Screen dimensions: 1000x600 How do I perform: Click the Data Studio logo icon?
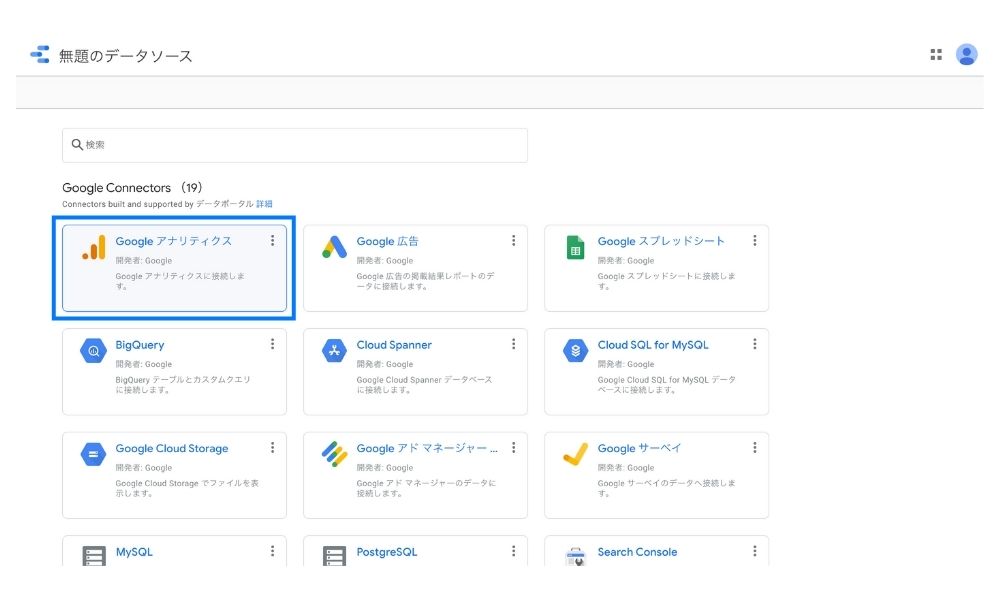tap(40, 55)
